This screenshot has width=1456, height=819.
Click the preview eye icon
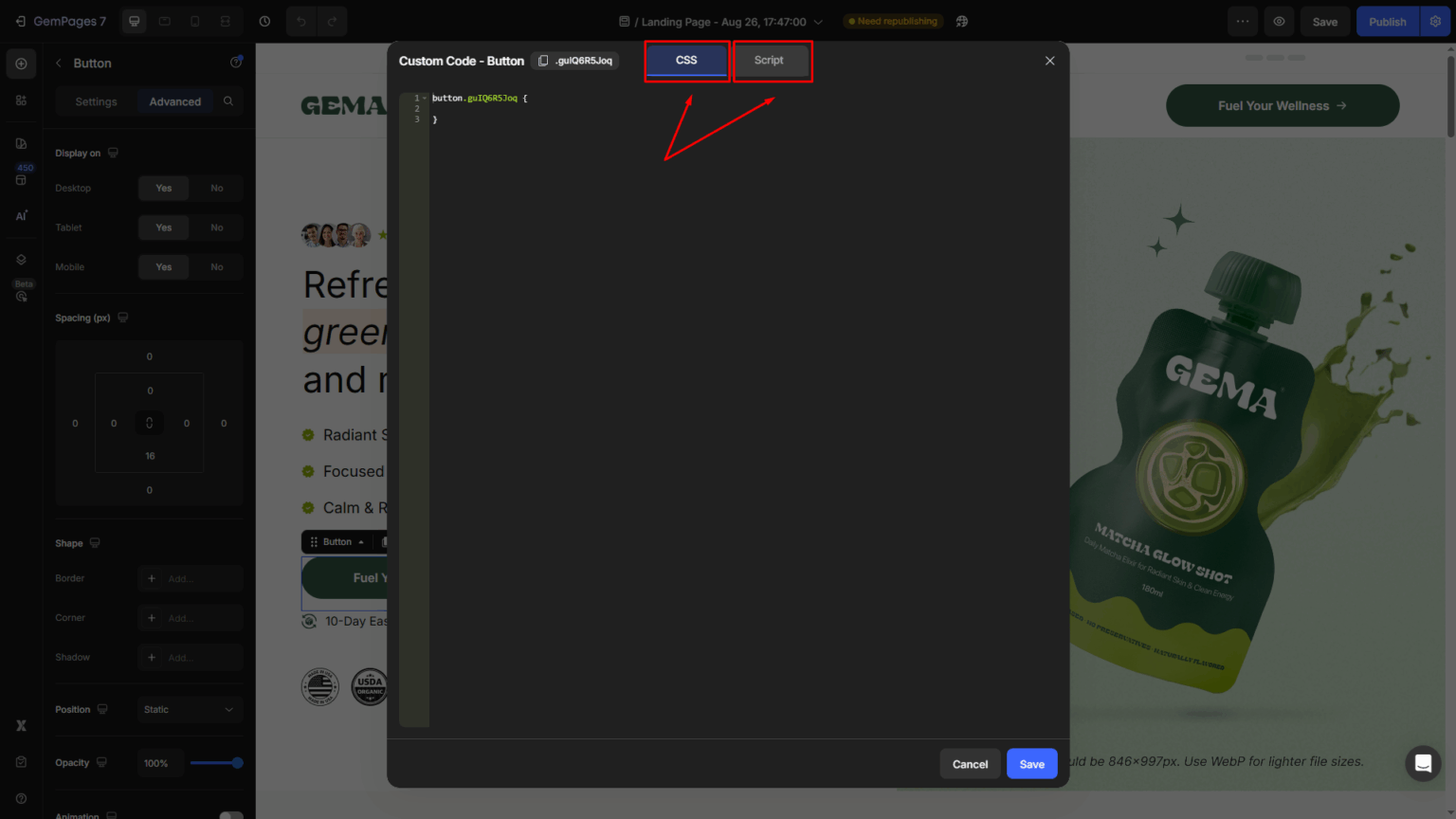1279,21
